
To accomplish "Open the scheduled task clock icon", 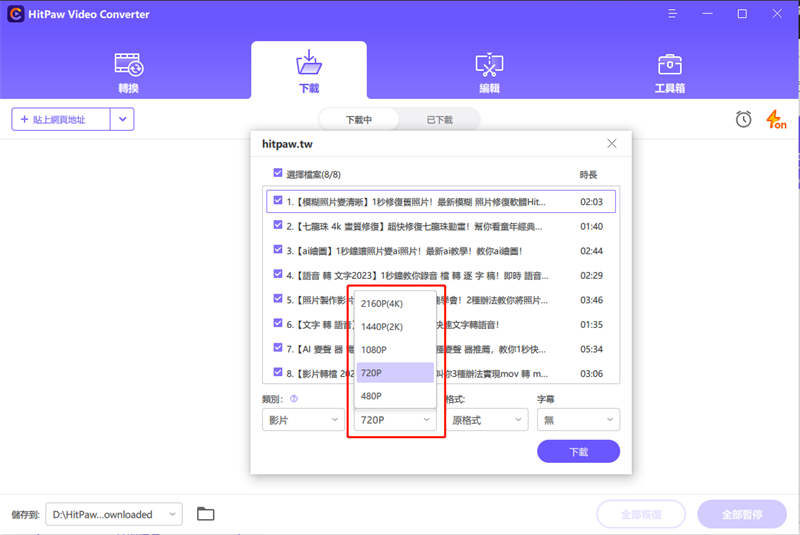I will (x=743, y=119).
